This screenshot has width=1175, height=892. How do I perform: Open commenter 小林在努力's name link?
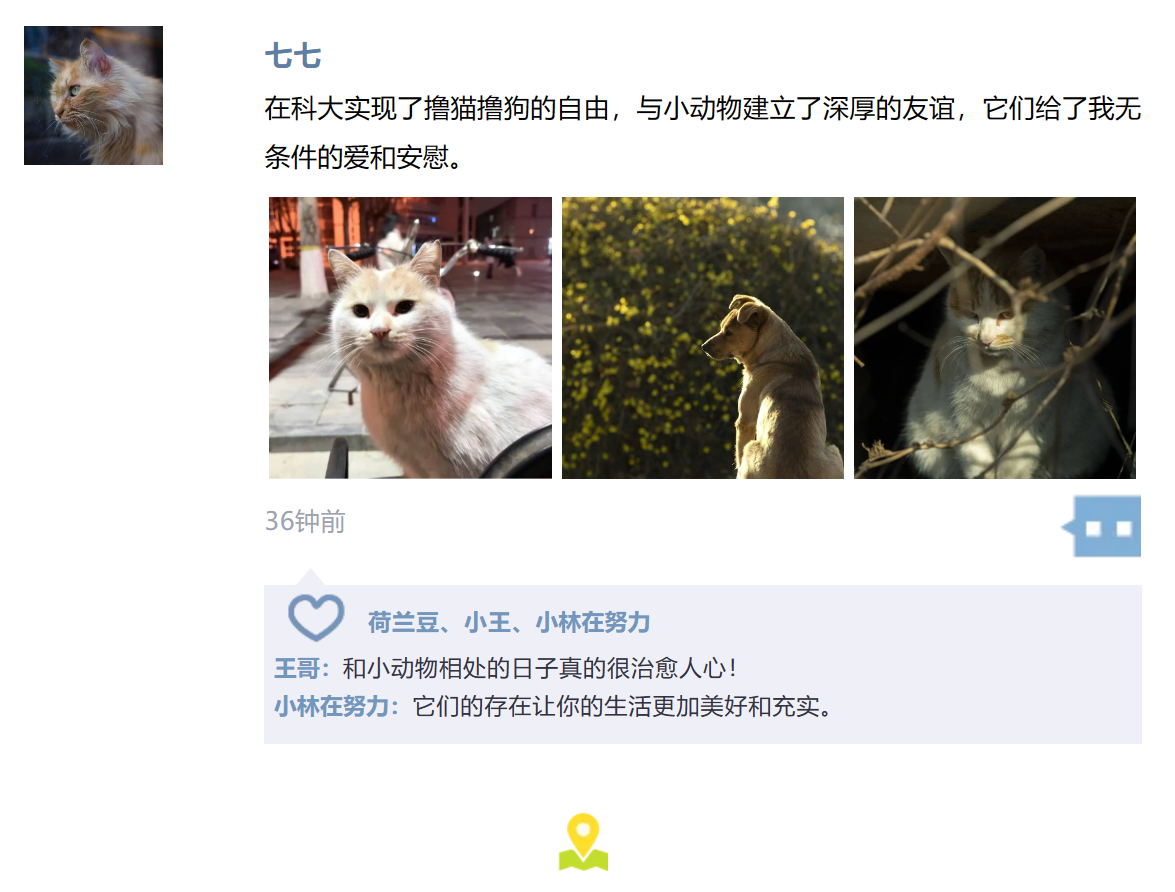[x=332, y=706]
